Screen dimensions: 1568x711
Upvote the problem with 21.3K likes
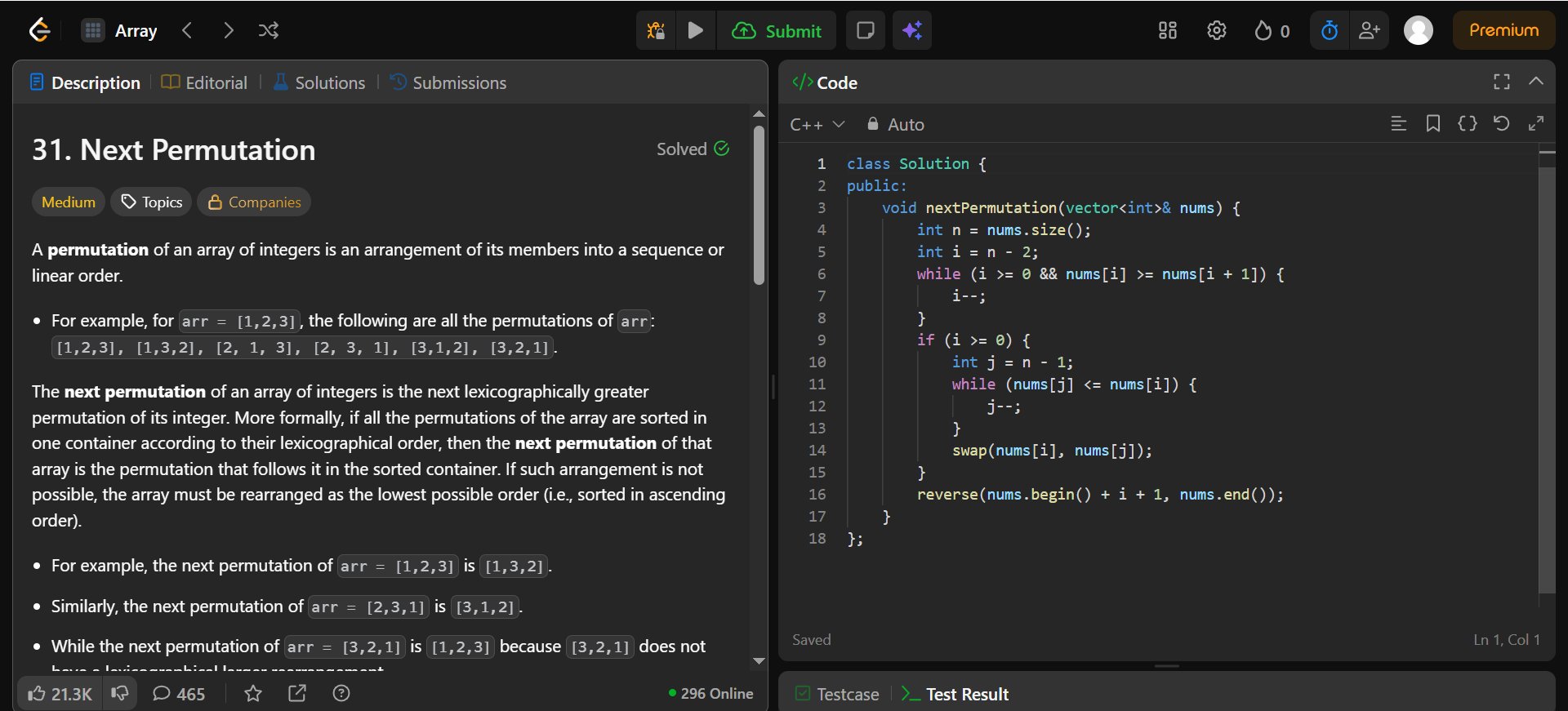coord(60,694)
